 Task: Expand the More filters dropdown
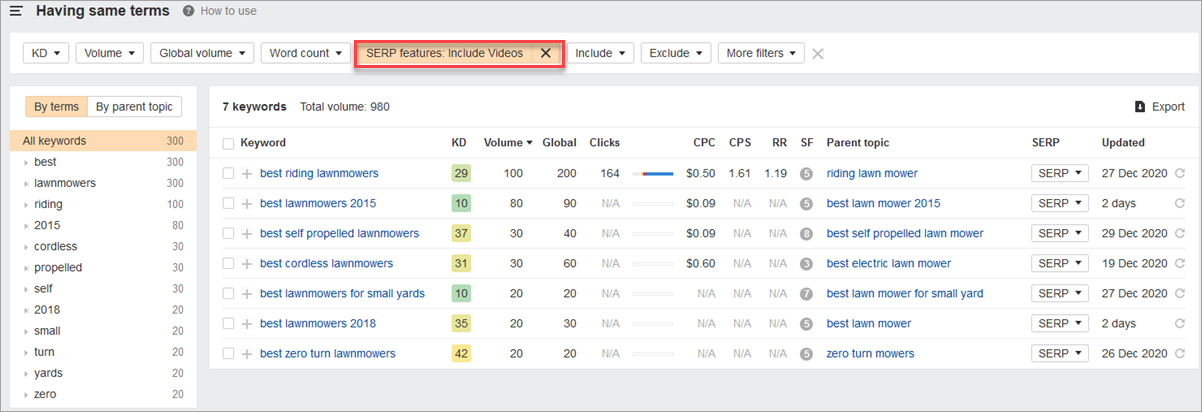[760, 53]
